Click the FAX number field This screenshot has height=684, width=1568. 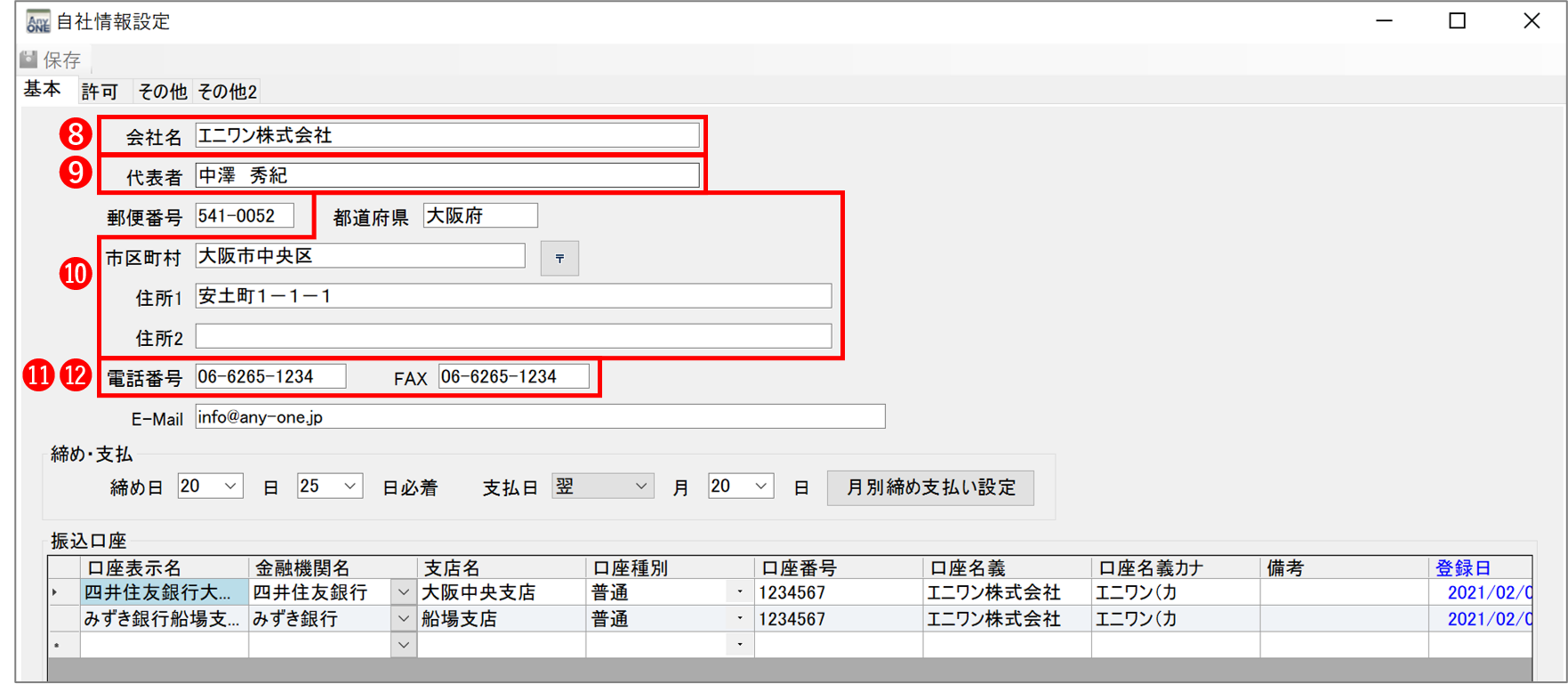[x=513, y=376]
